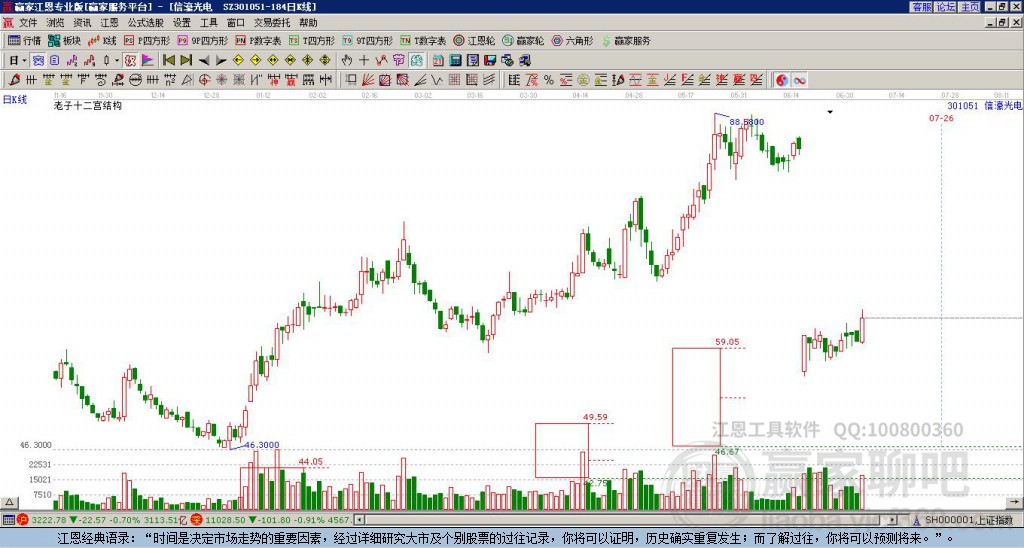Click the horizontal scrollbar track
The width and height of the screenshot is (1024, 548).
[627, 520]
